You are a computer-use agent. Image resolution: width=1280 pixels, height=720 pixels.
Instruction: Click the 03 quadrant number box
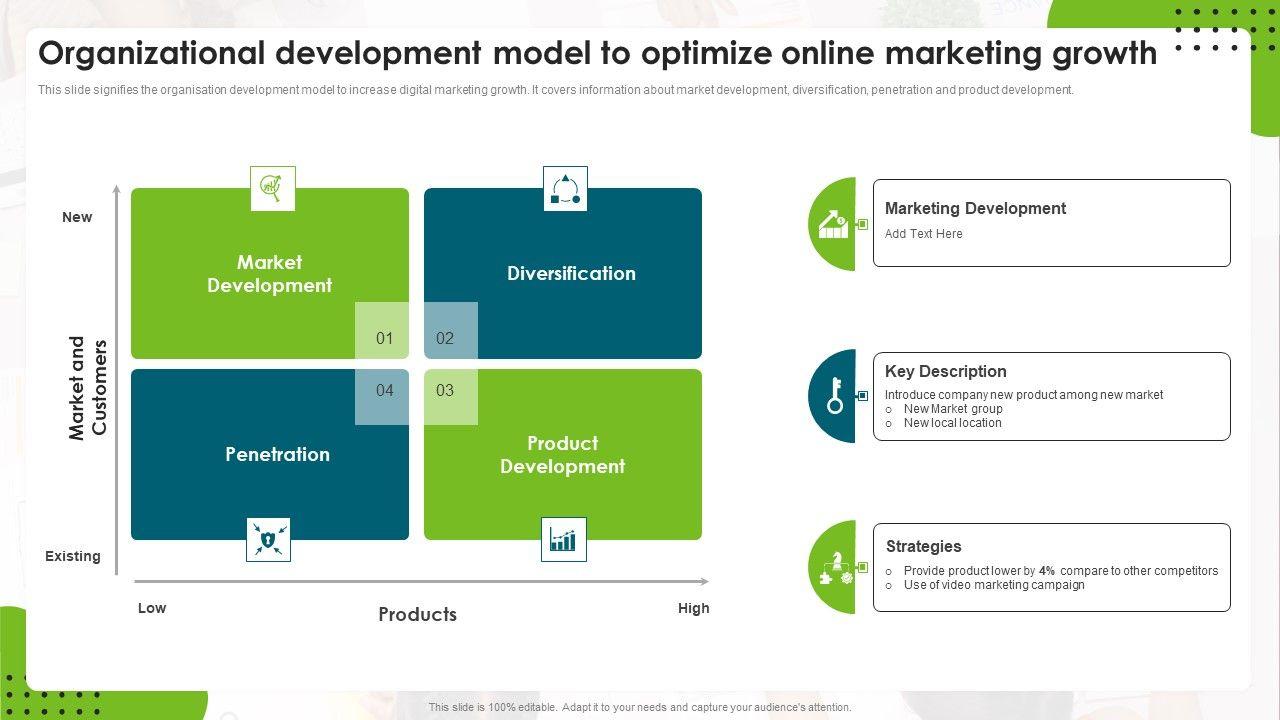pos(446,391)
